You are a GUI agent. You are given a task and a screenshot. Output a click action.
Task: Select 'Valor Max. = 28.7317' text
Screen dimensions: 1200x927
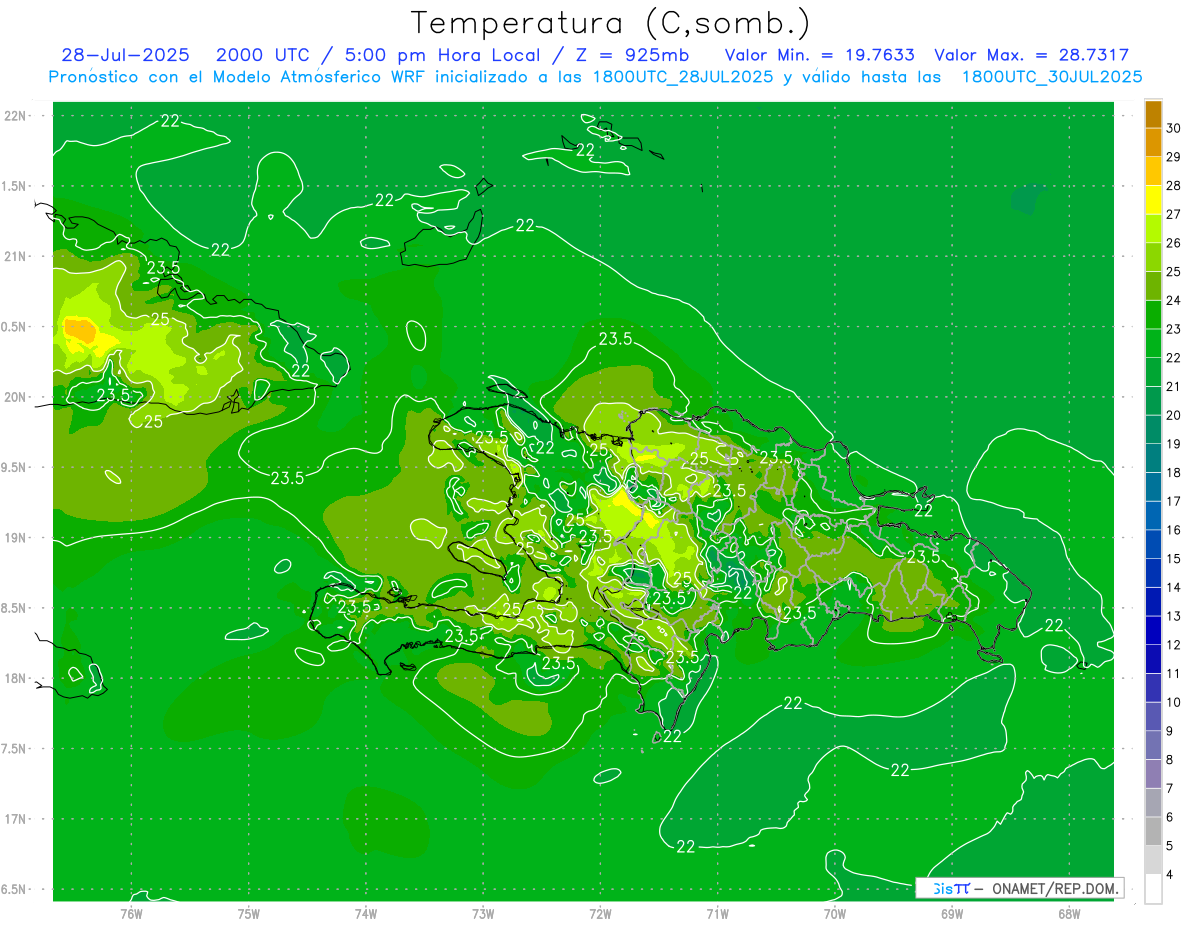pyautogui.click(x=1032, y=55)
